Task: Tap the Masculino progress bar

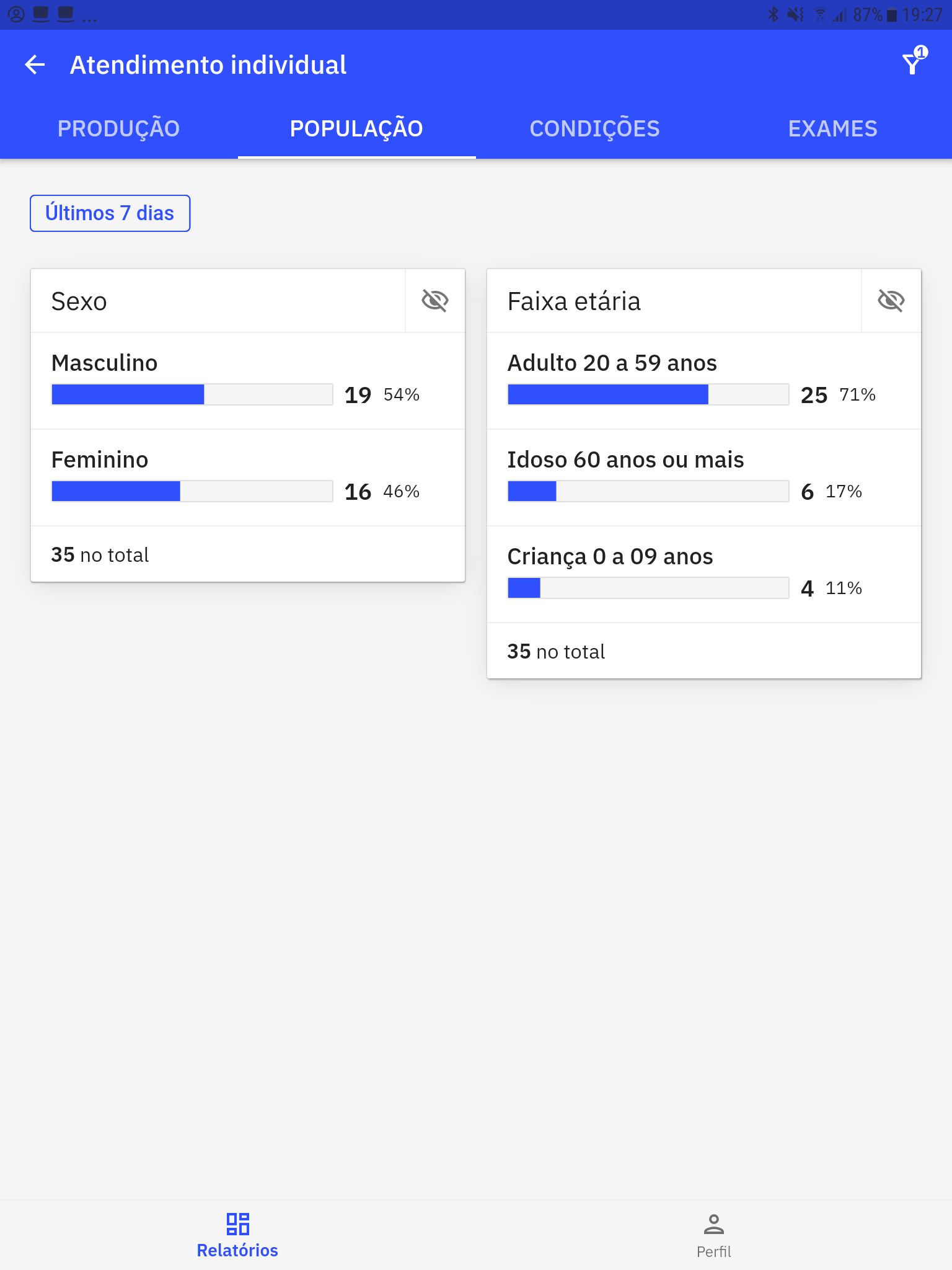Action: (192, 394)
